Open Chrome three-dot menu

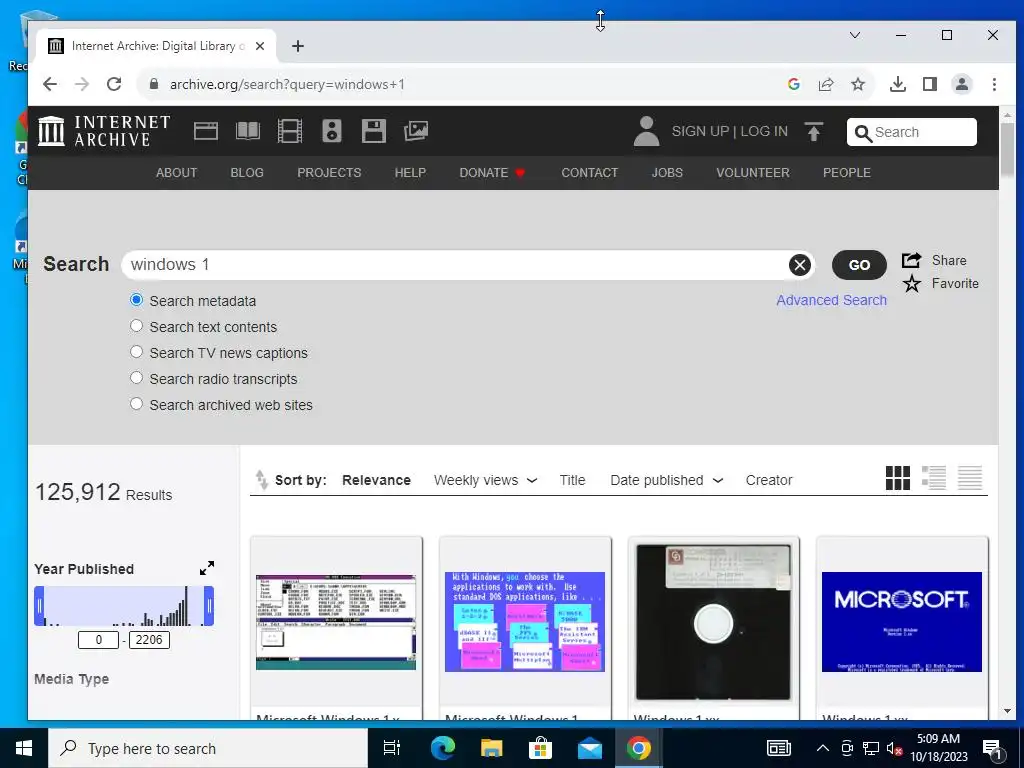point(994,84)
